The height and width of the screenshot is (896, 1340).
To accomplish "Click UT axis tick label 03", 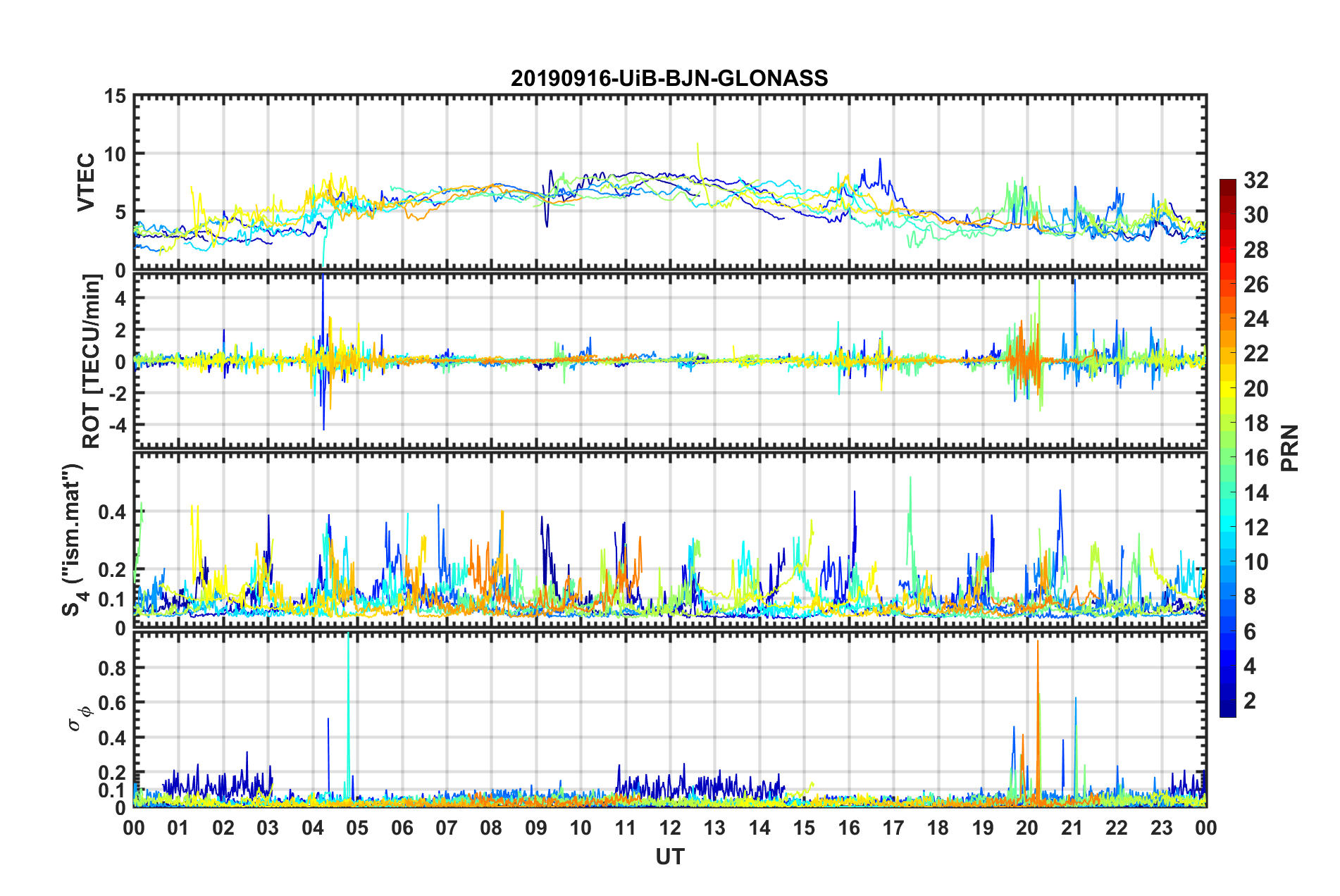I will pos(268,828).
